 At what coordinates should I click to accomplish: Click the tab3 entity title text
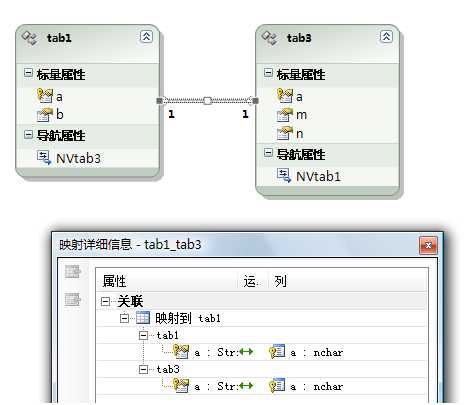coord(299,38)
